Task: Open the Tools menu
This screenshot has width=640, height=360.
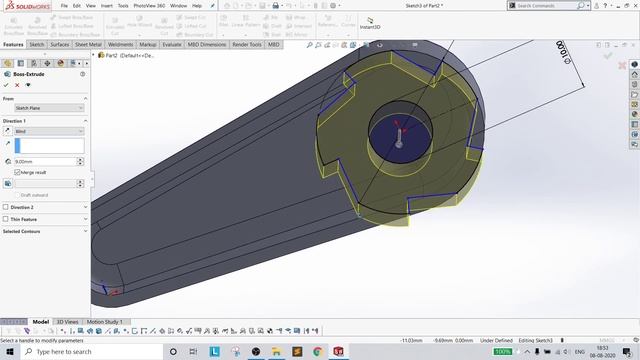Action: 123,6
